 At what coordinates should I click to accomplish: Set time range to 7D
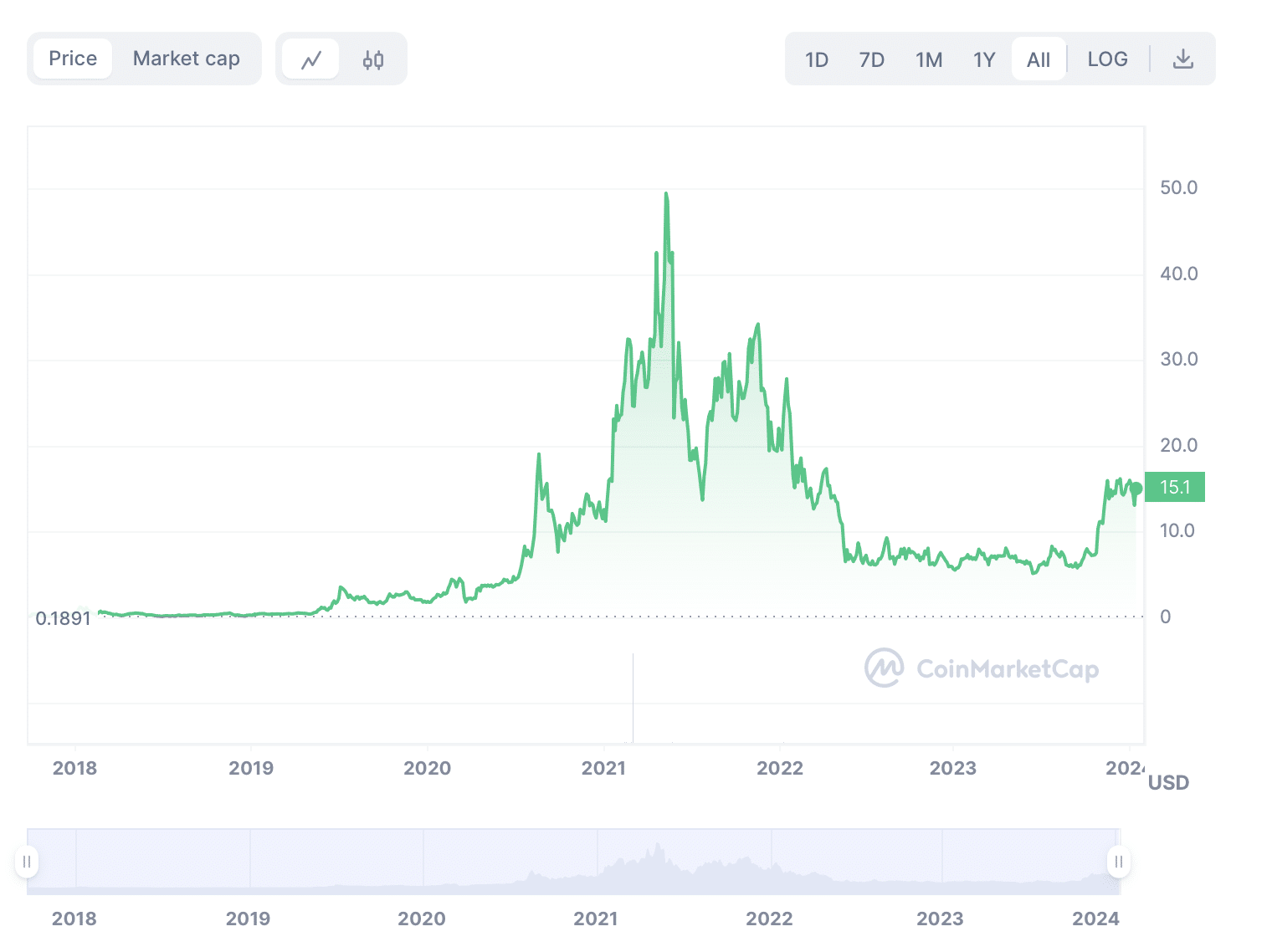(x=872, y=59)
